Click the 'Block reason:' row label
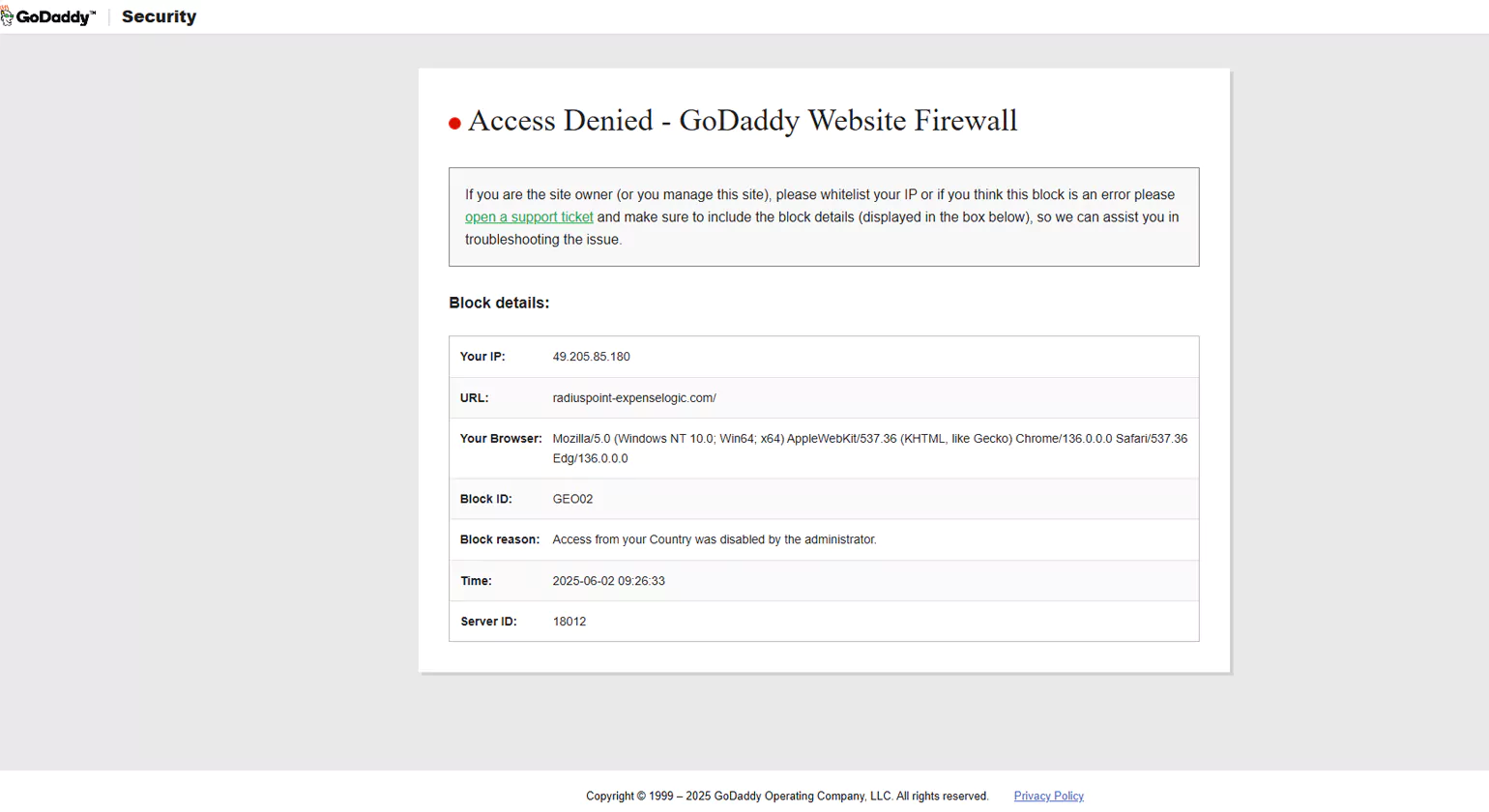1489x812 pixels. click(x=499, y=540)
